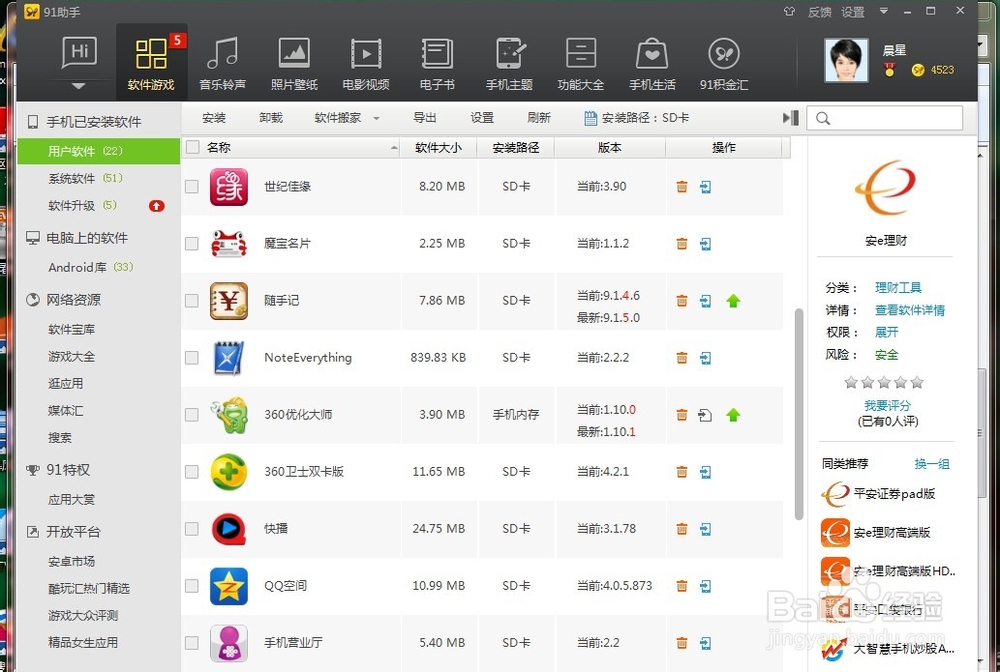Click the 我要评分 rating link
The height and width of the screenshot is (672, 1000).
[887, 405]
